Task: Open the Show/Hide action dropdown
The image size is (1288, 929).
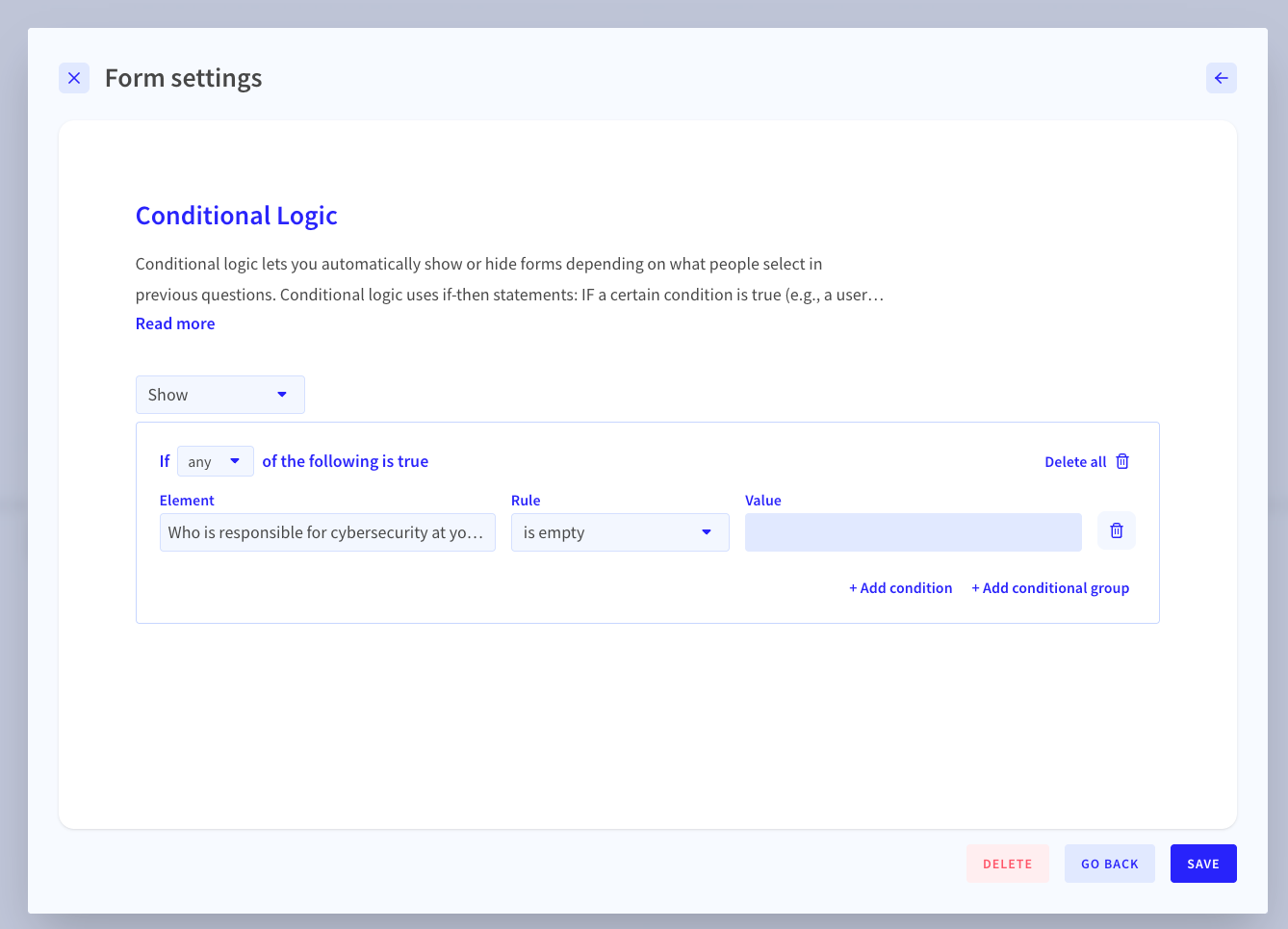Action: [x=220, y=395]
